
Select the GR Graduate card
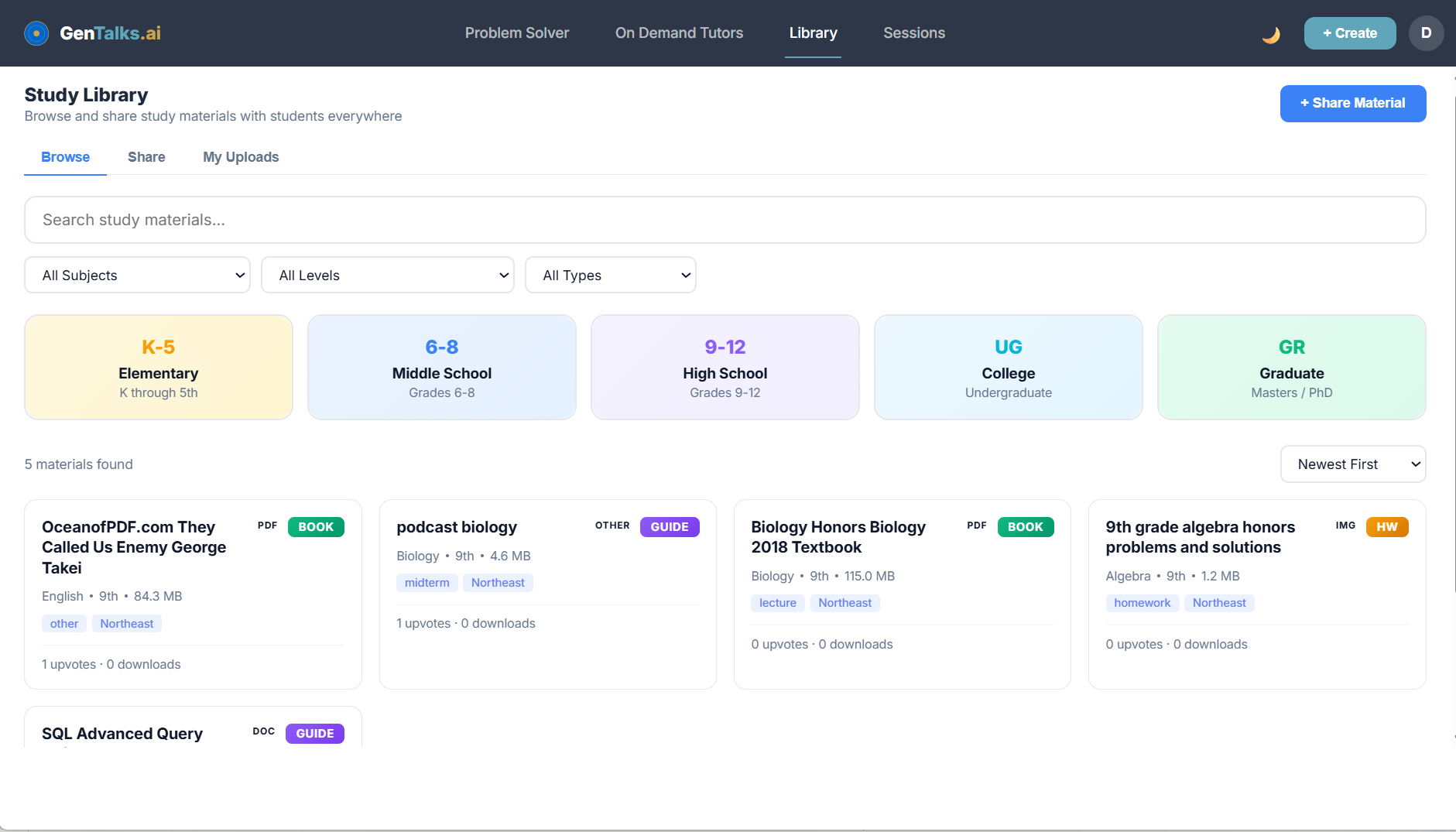1292,368
